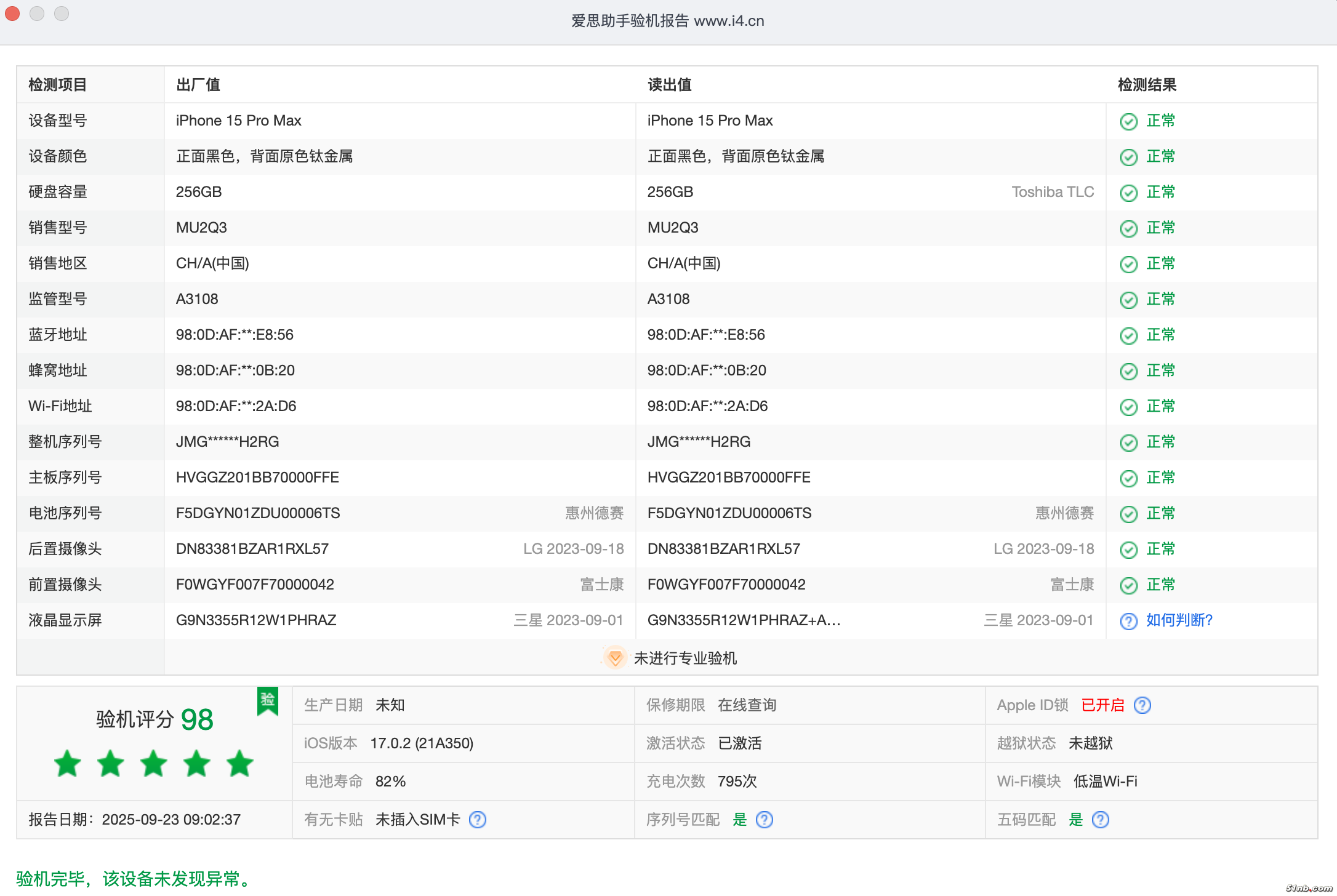Click the macOS red close window button
Image resolution: width=1337 pixels, height=896 pixels.
(x=12, y=14)
